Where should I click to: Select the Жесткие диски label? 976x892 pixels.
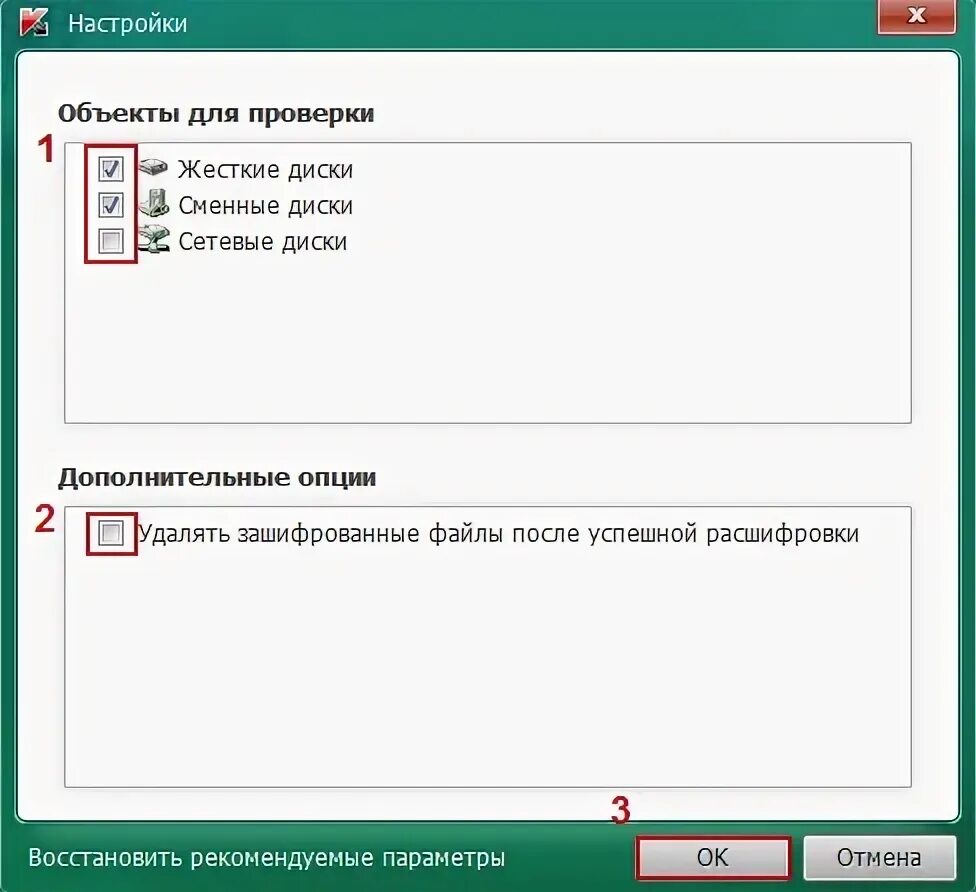[x=266, y=169]
